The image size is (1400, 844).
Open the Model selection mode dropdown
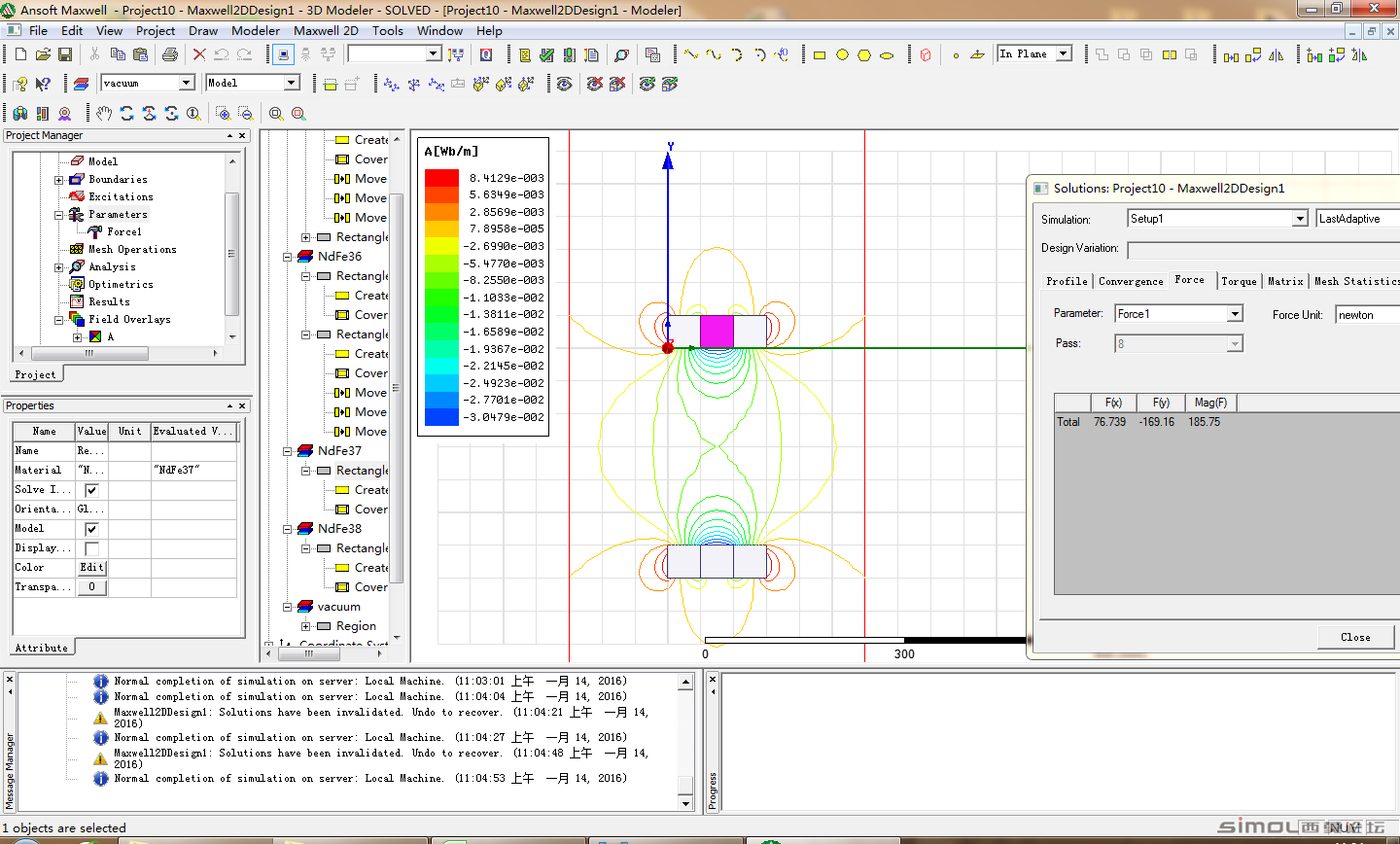[x=291, y=84]
